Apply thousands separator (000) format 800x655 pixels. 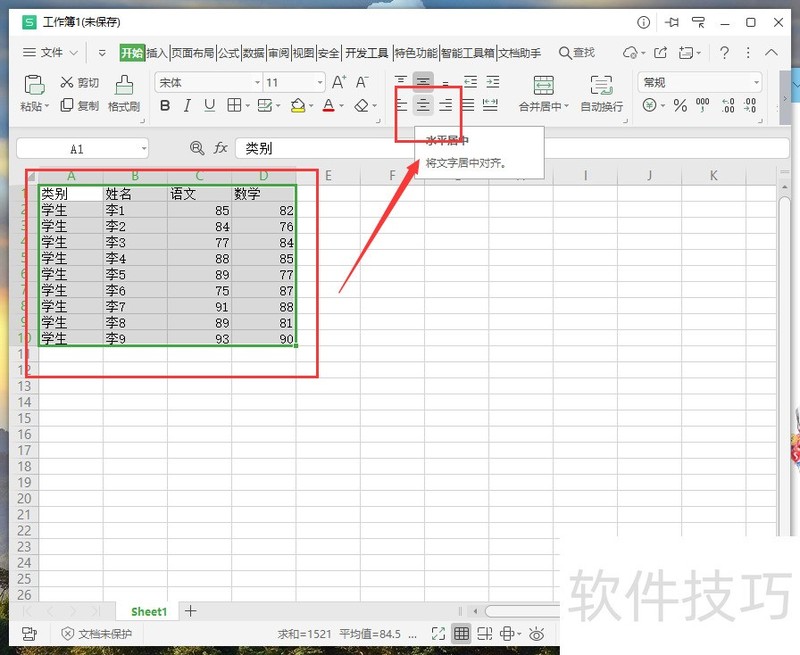[703, 106]
